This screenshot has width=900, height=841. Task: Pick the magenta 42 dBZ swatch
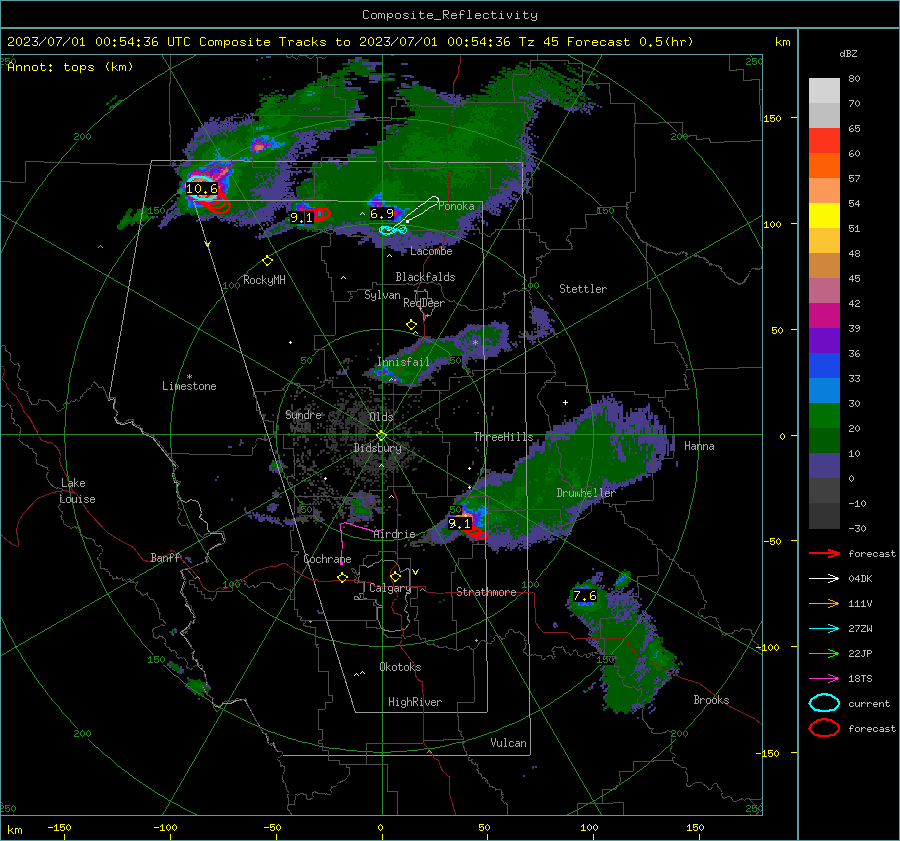[824, 316]
